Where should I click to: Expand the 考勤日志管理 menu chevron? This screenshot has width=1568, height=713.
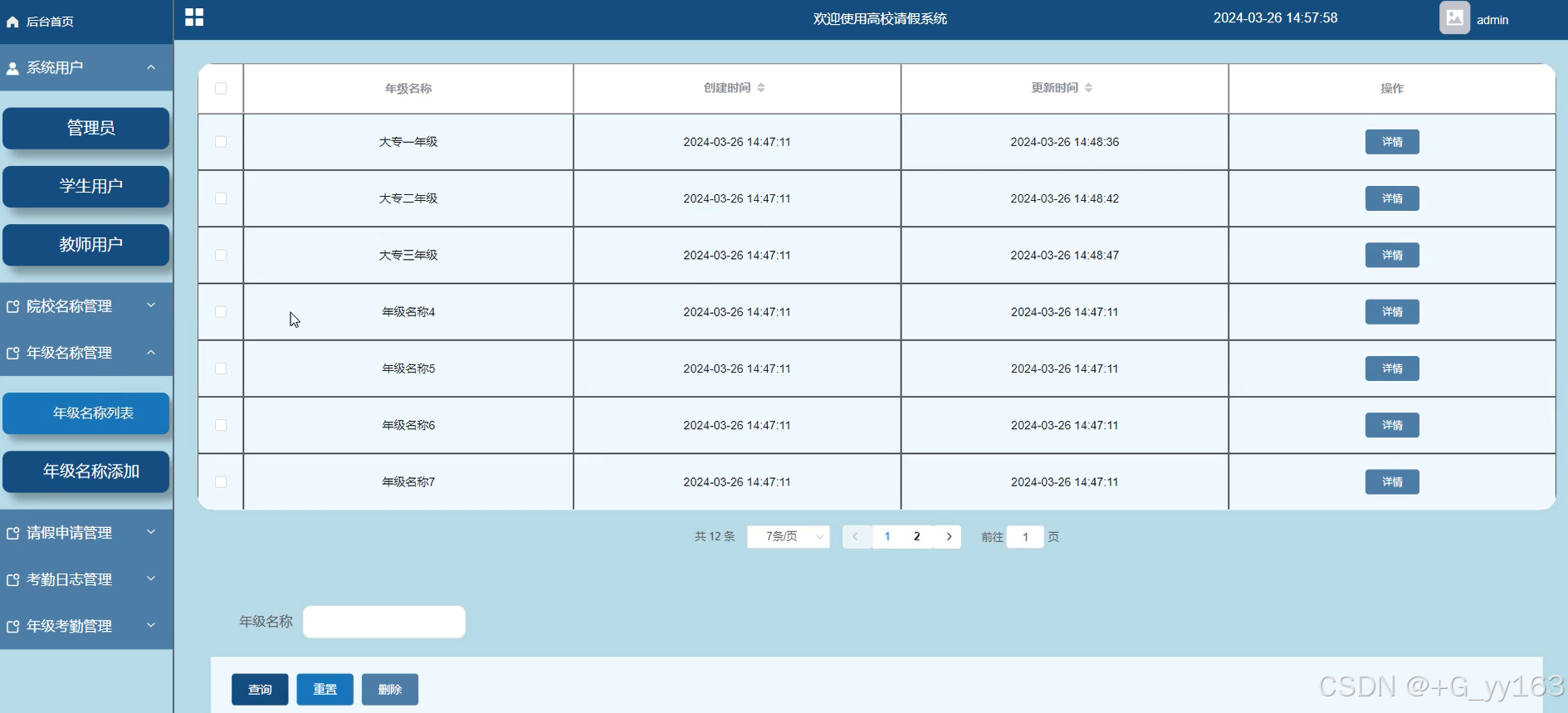tap(151, 579)
